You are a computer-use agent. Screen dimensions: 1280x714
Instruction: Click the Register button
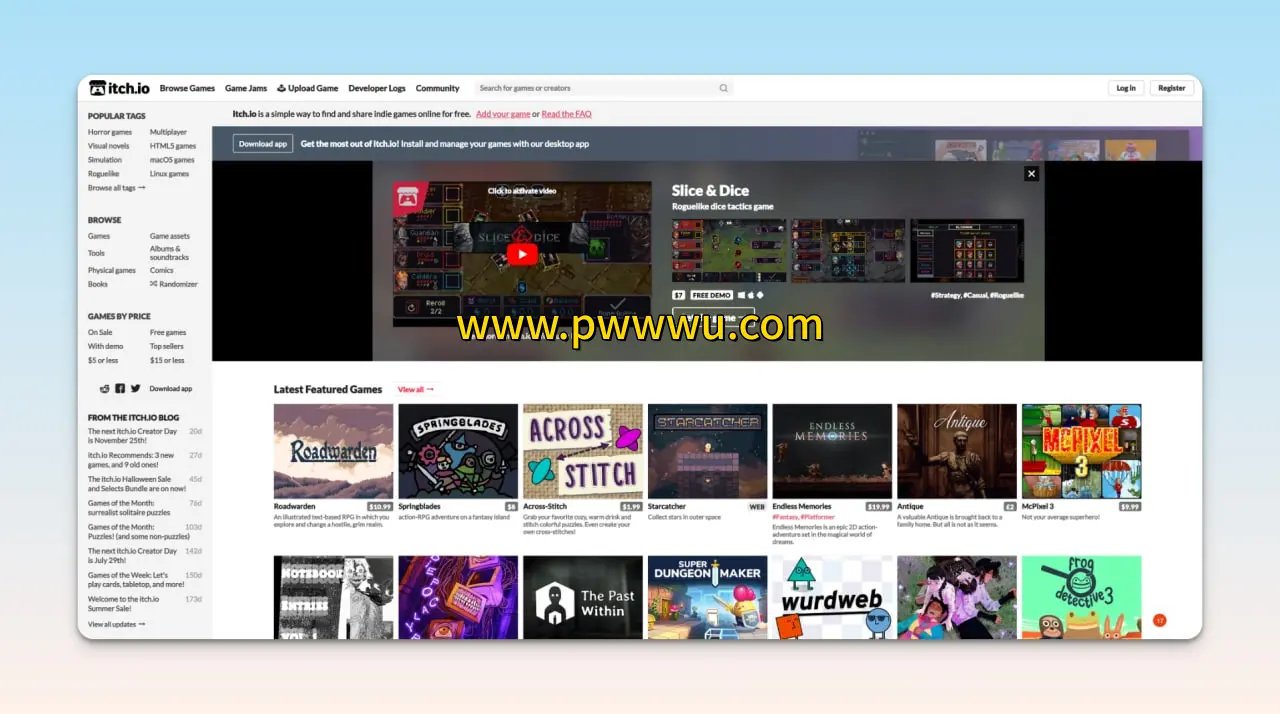tap(1171, 88)
